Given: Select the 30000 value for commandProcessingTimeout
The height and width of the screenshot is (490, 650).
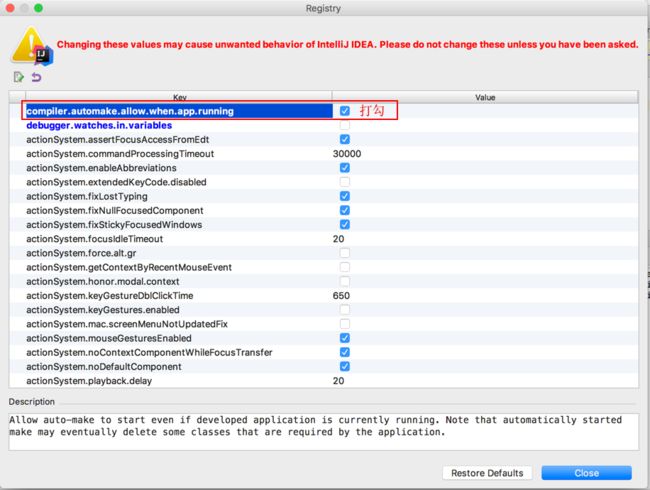Looking at the screenshot, I should pyautogui.click(x=347, y=154).
